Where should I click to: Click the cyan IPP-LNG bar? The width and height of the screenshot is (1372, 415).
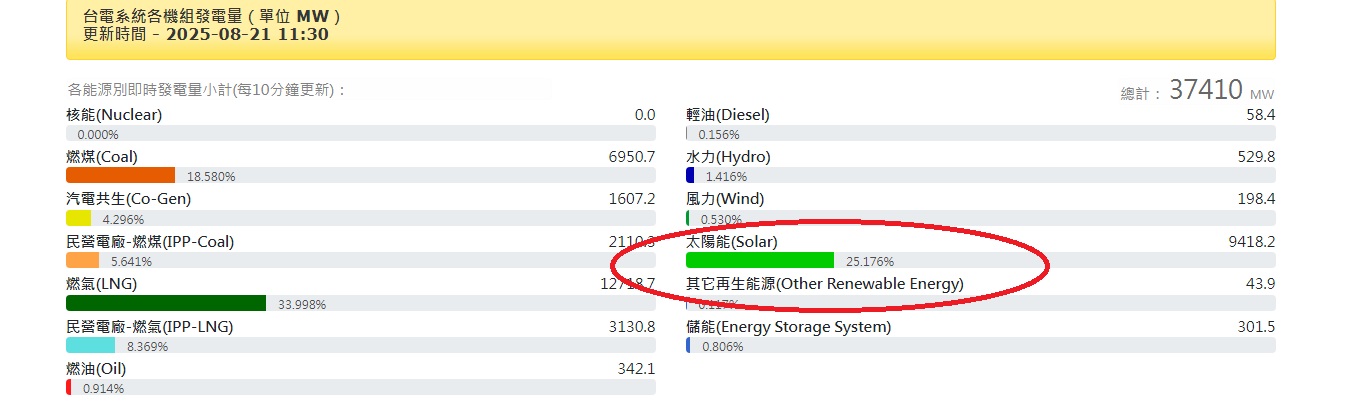click(90, 345)
